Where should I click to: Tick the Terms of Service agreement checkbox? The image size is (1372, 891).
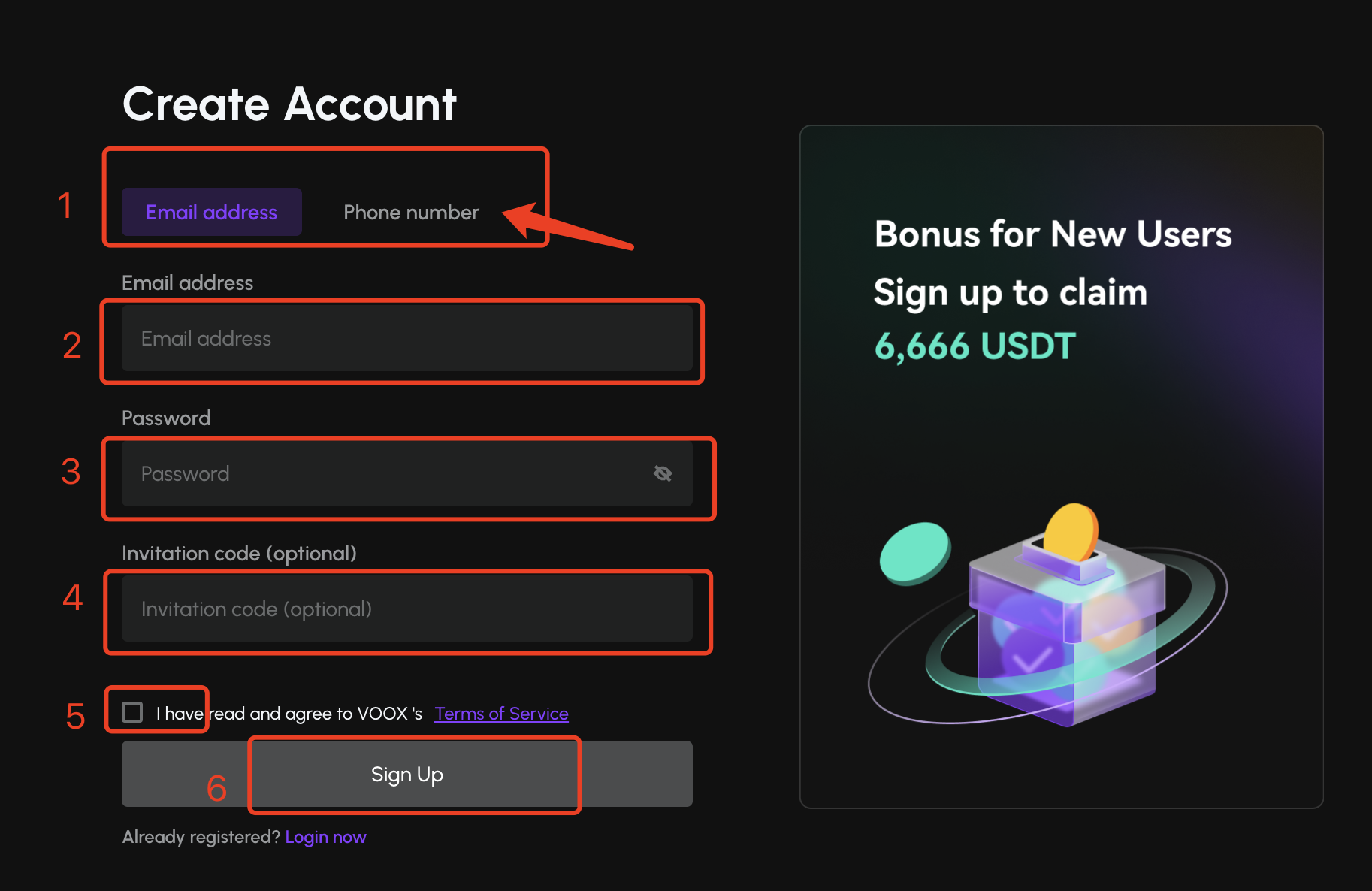(x=132, y=712)
